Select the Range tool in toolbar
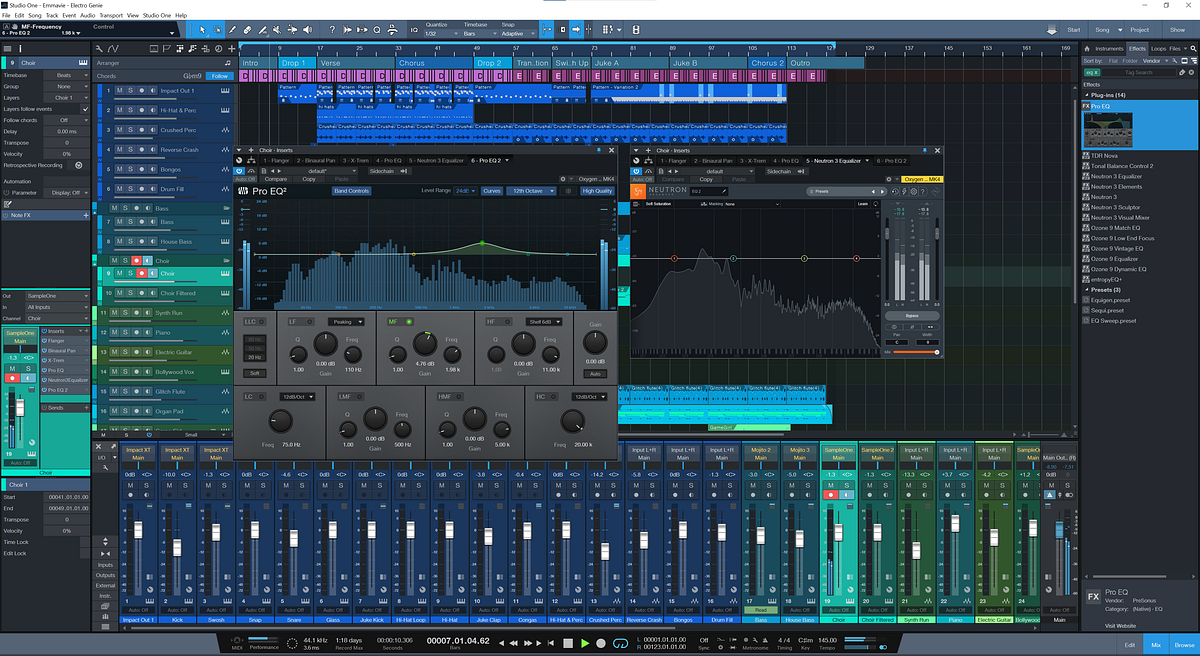The image size is (1200, 656). pyautogui.click(x=217, y=30)
